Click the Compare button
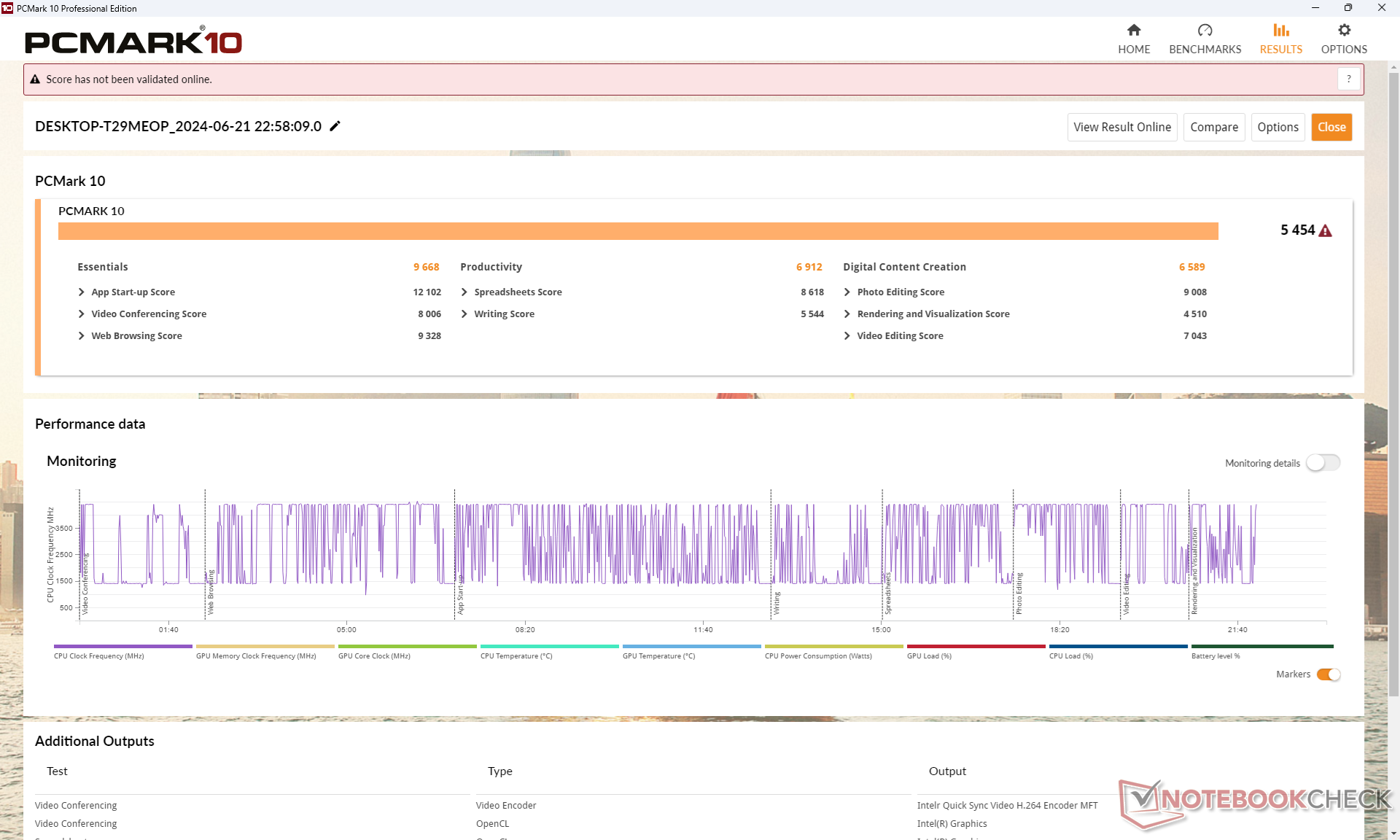Screen dimensions: 1400x840 click(x=1213, y=127)
